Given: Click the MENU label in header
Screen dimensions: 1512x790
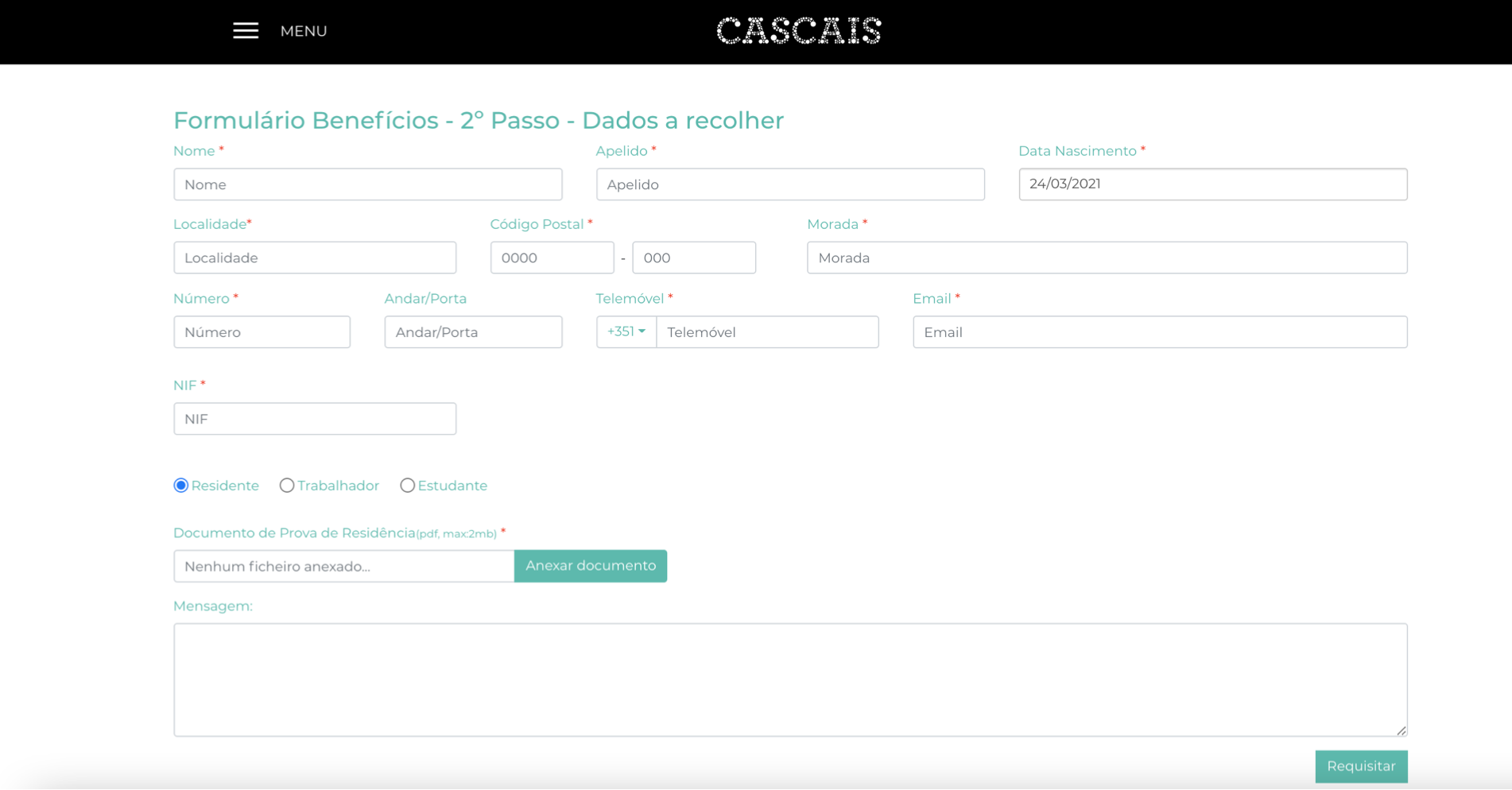Looking at the screenshot, I should 304,31.
